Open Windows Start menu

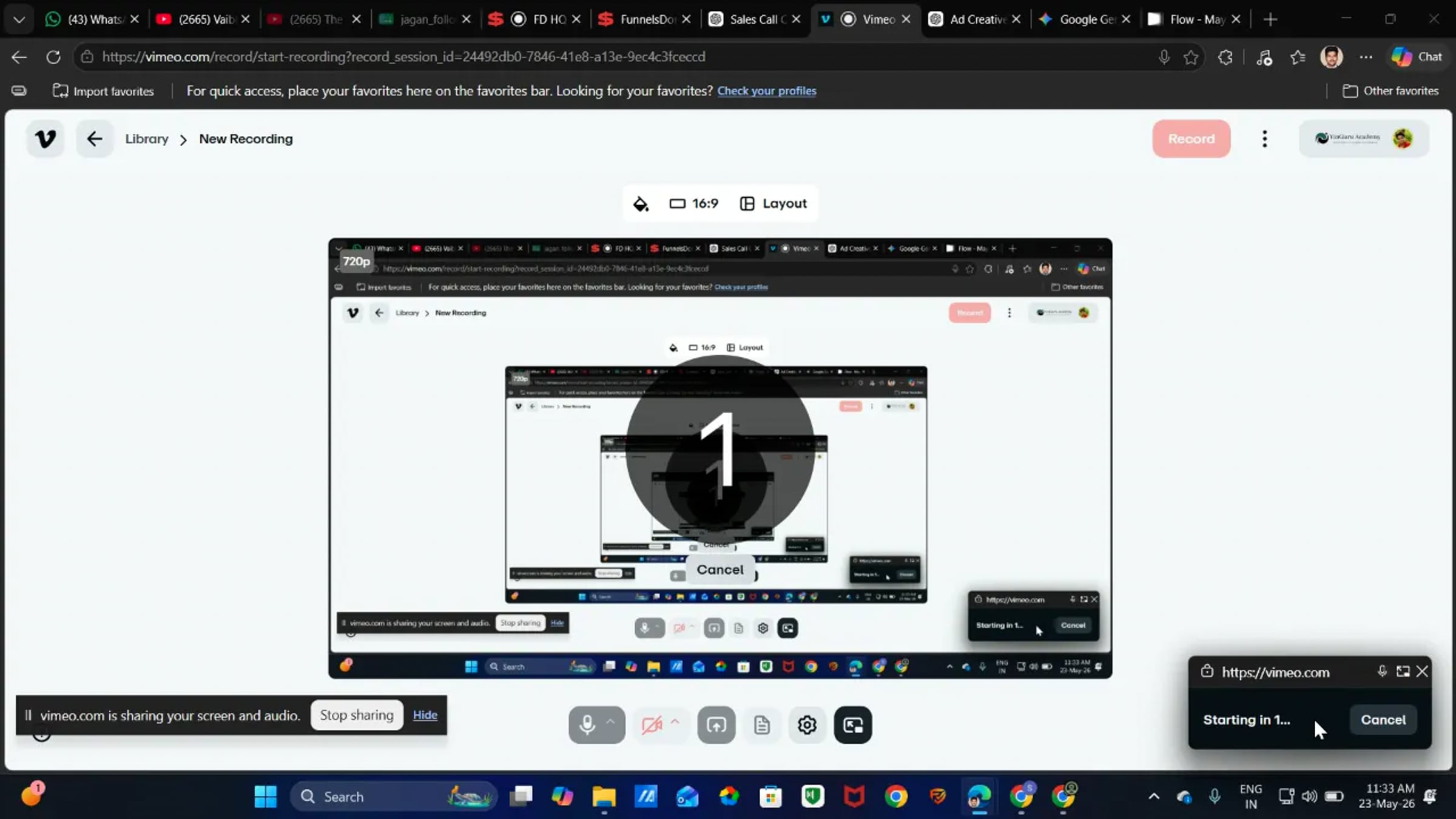(265, 797)
